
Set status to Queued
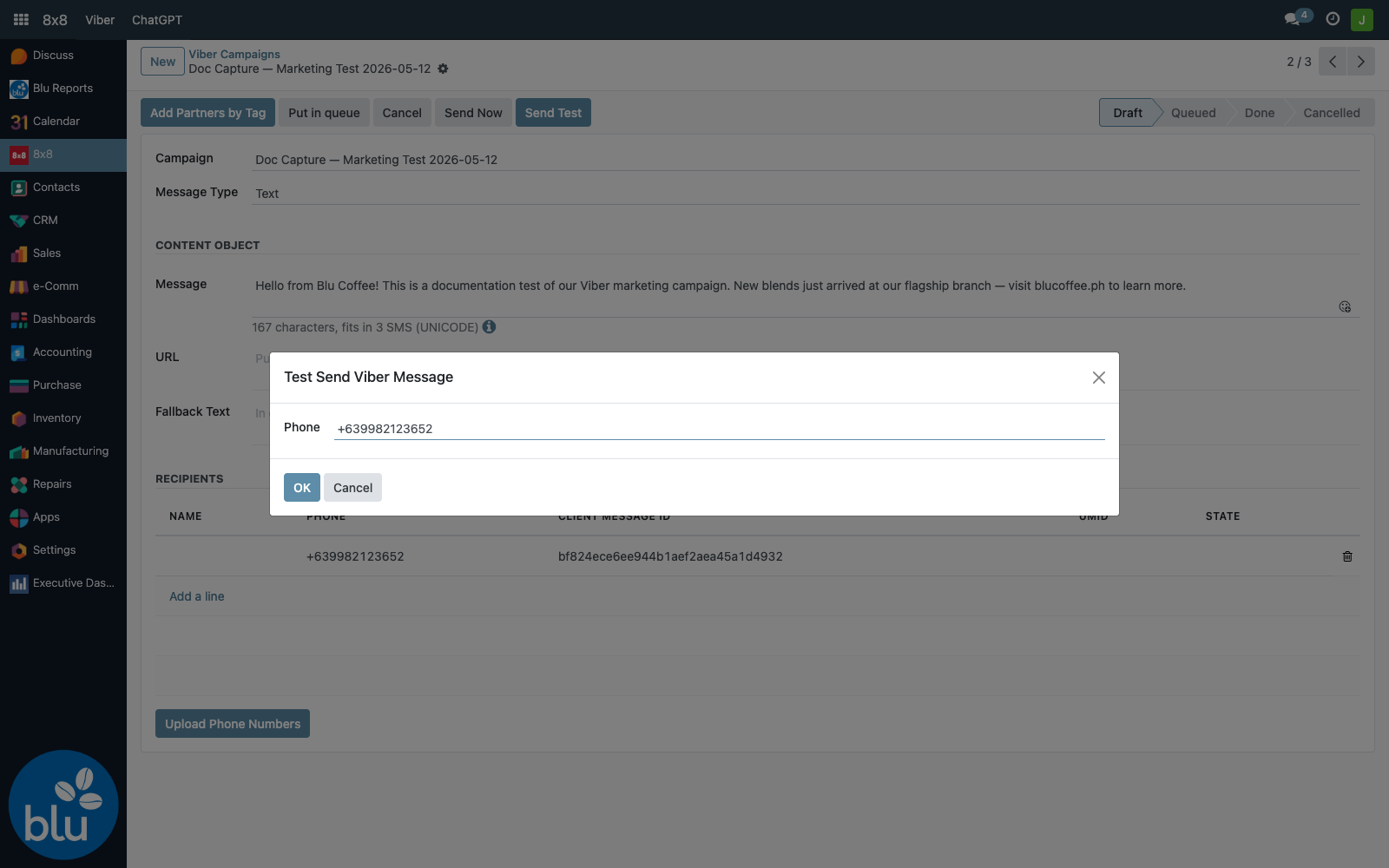1194,113
